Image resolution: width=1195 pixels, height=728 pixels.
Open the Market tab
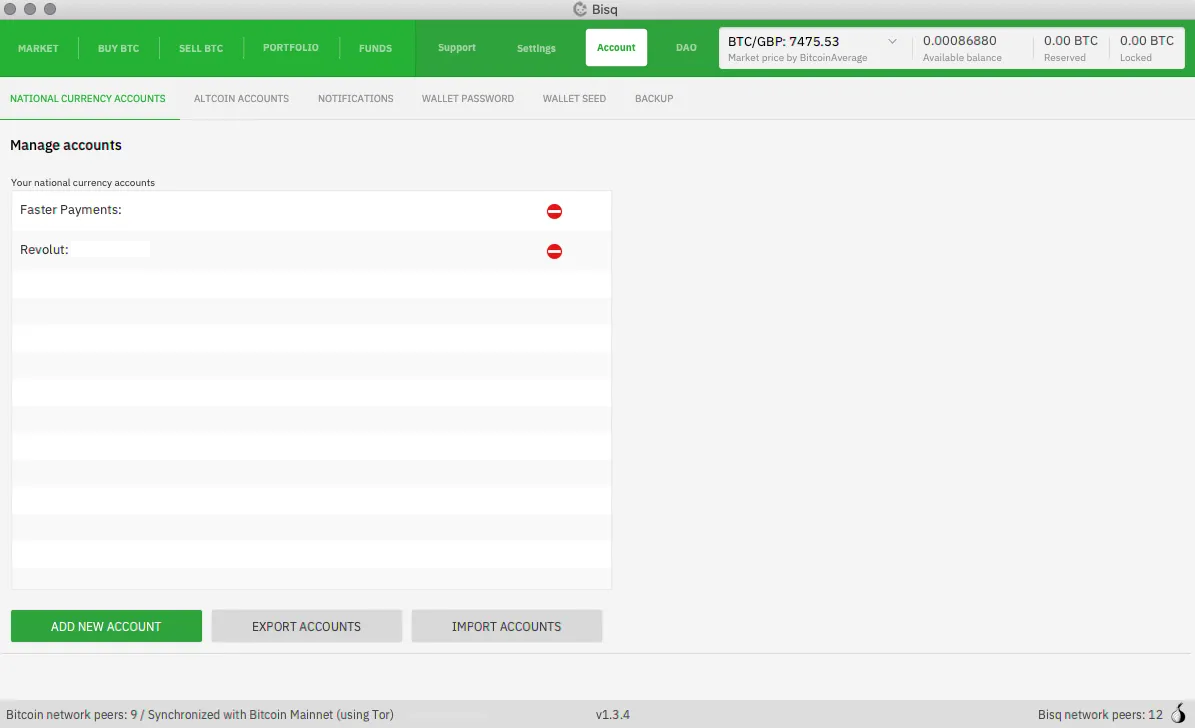pos(38,48)
